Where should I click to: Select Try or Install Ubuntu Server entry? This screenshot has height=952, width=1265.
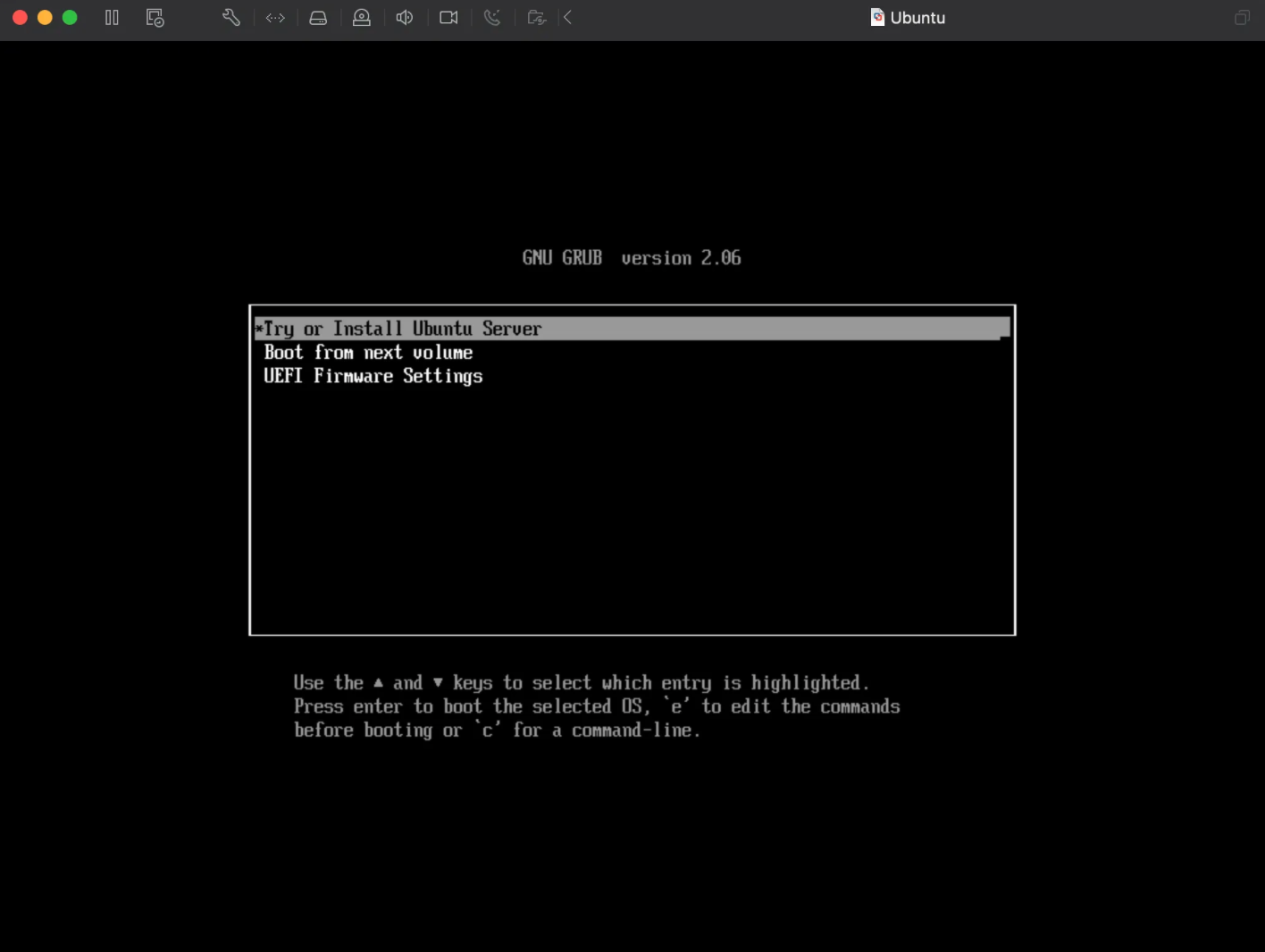coord(632,329)
